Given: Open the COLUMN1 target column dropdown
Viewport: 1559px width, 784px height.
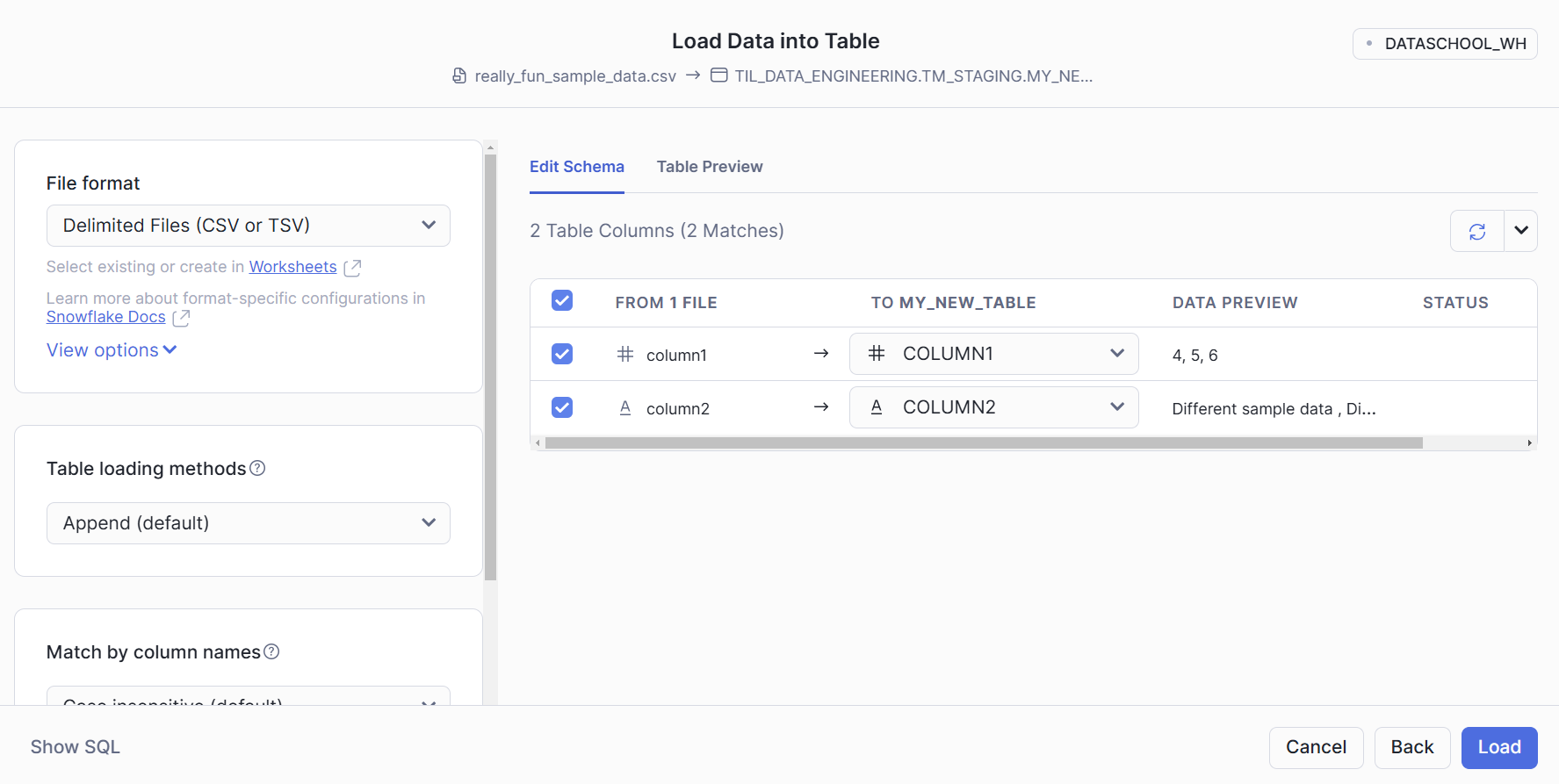Looking at the screenshot, I should coord(993,354).
